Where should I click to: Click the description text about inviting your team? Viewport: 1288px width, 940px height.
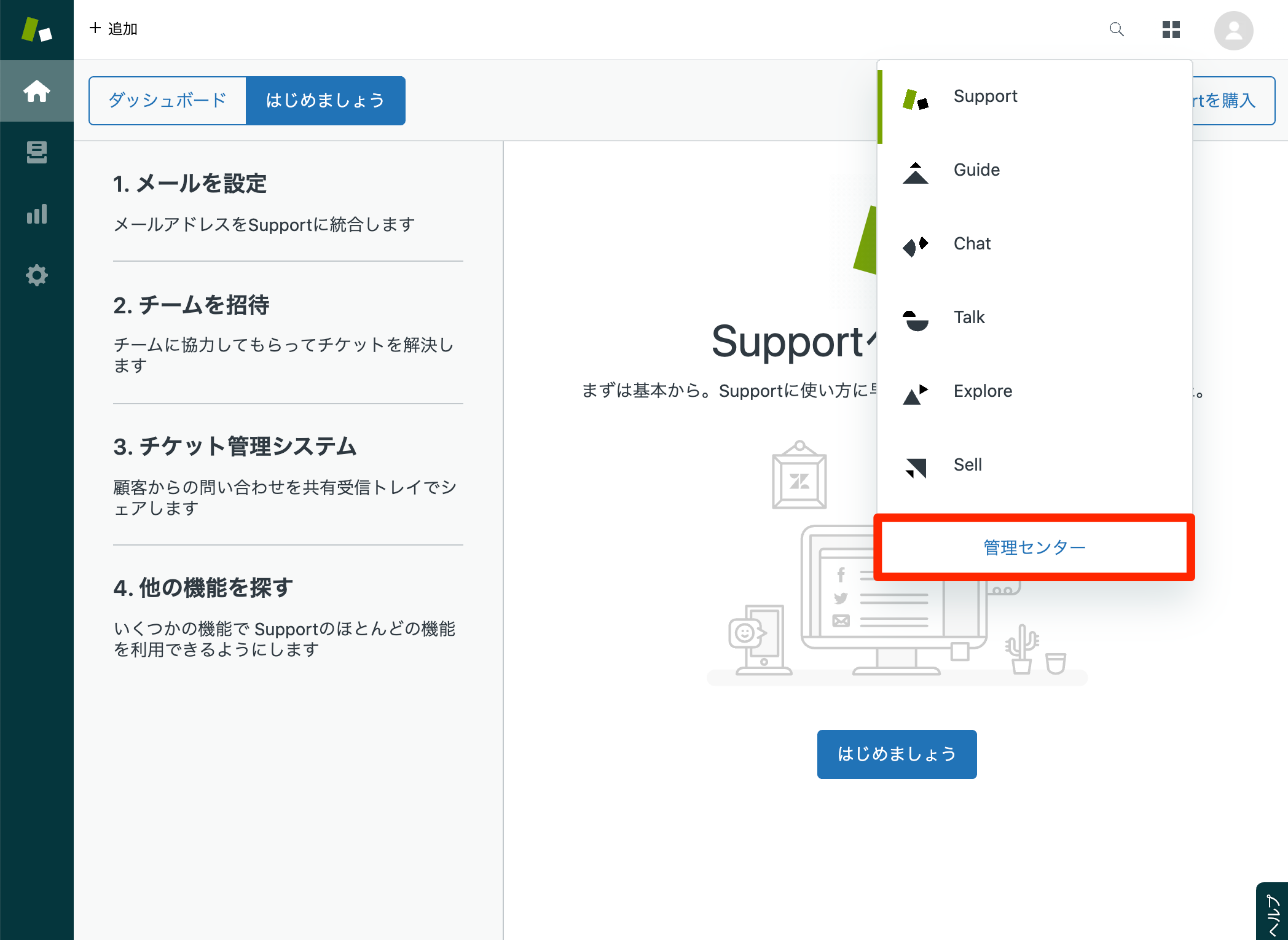283,354
